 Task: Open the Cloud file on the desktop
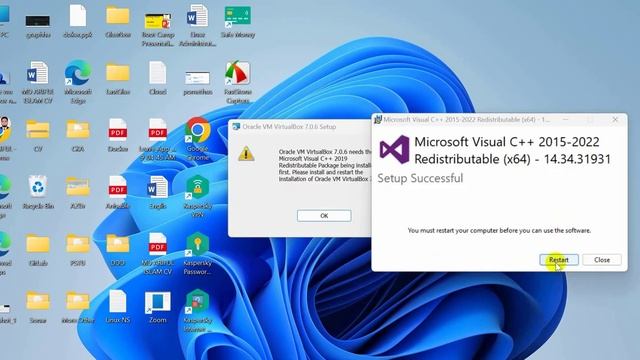tap(158, 78)
